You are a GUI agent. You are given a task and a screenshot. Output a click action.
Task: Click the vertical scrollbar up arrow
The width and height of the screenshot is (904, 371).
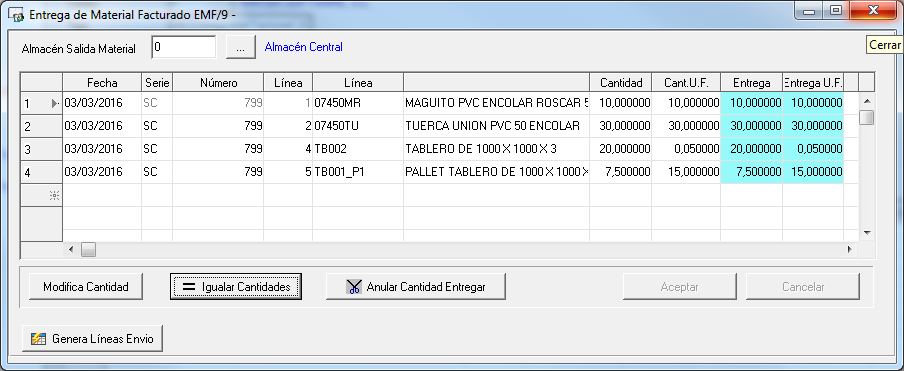[x=867, y=101]
